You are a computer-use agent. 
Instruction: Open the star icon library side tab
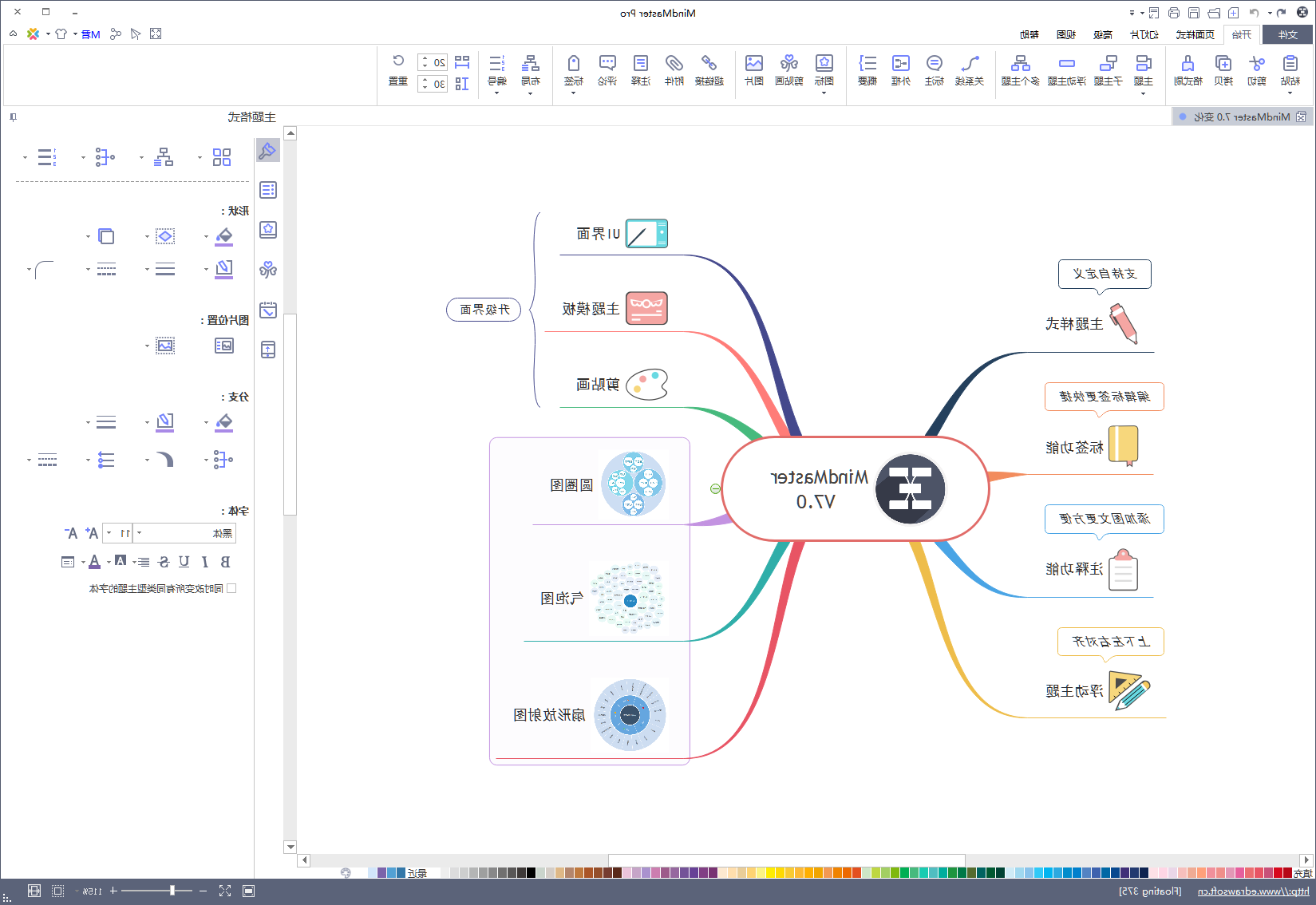click(268, 230)
